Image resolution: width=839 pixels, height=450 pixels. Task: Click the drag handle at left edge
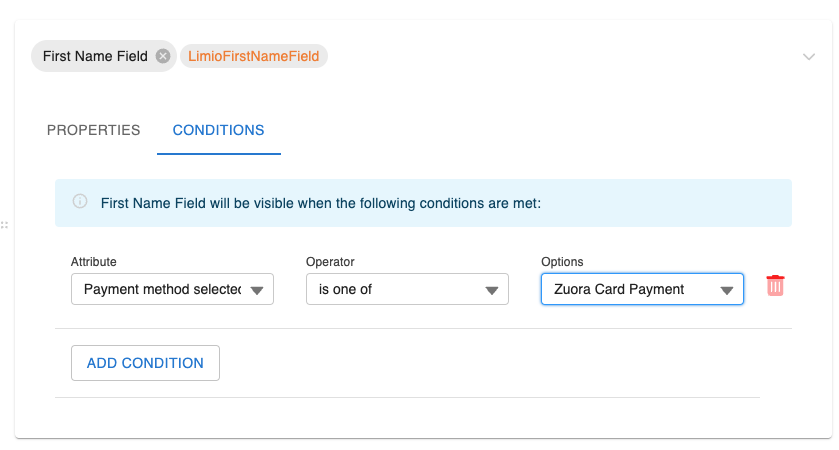tap(5, 225)
